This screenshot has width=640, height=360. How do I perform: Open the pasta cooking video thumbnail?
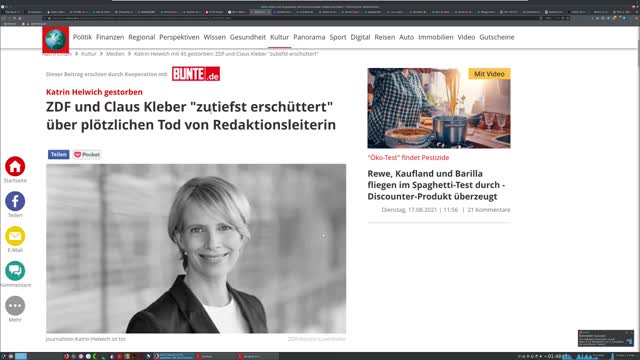pyautogui.click(x=439, y=108)
